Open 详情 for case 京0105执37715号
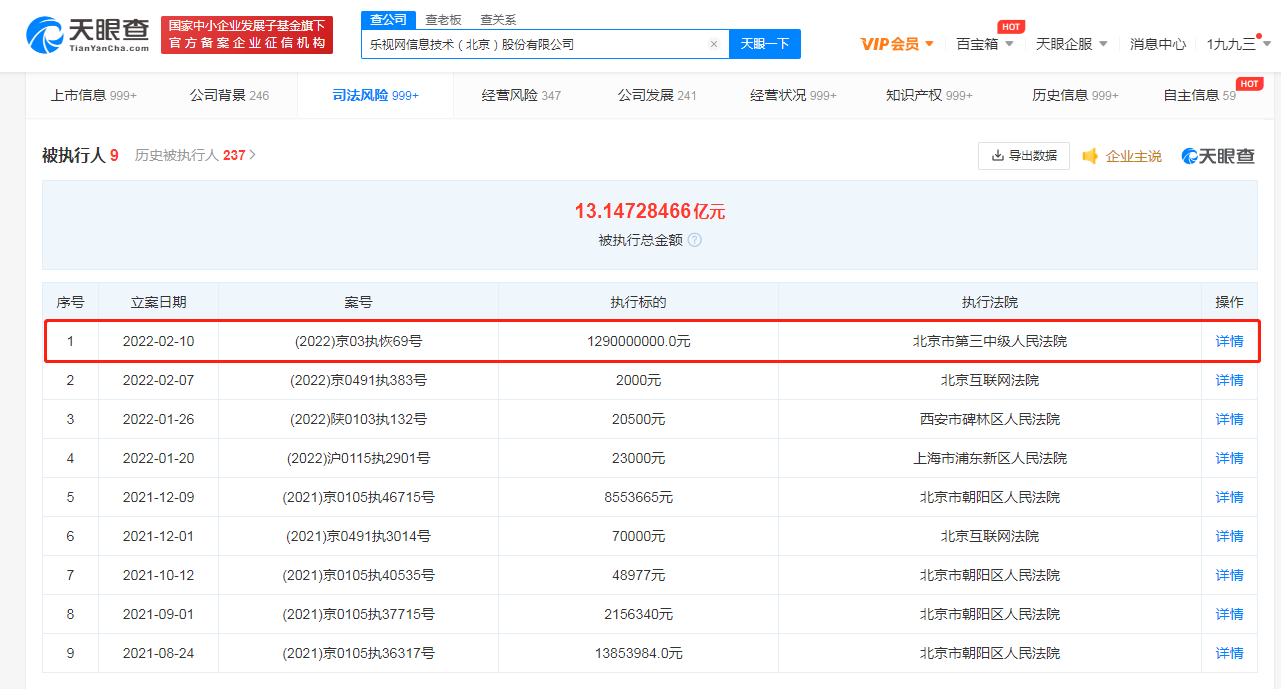This screenshot has height=689, width=1281. coord(1229,614)
